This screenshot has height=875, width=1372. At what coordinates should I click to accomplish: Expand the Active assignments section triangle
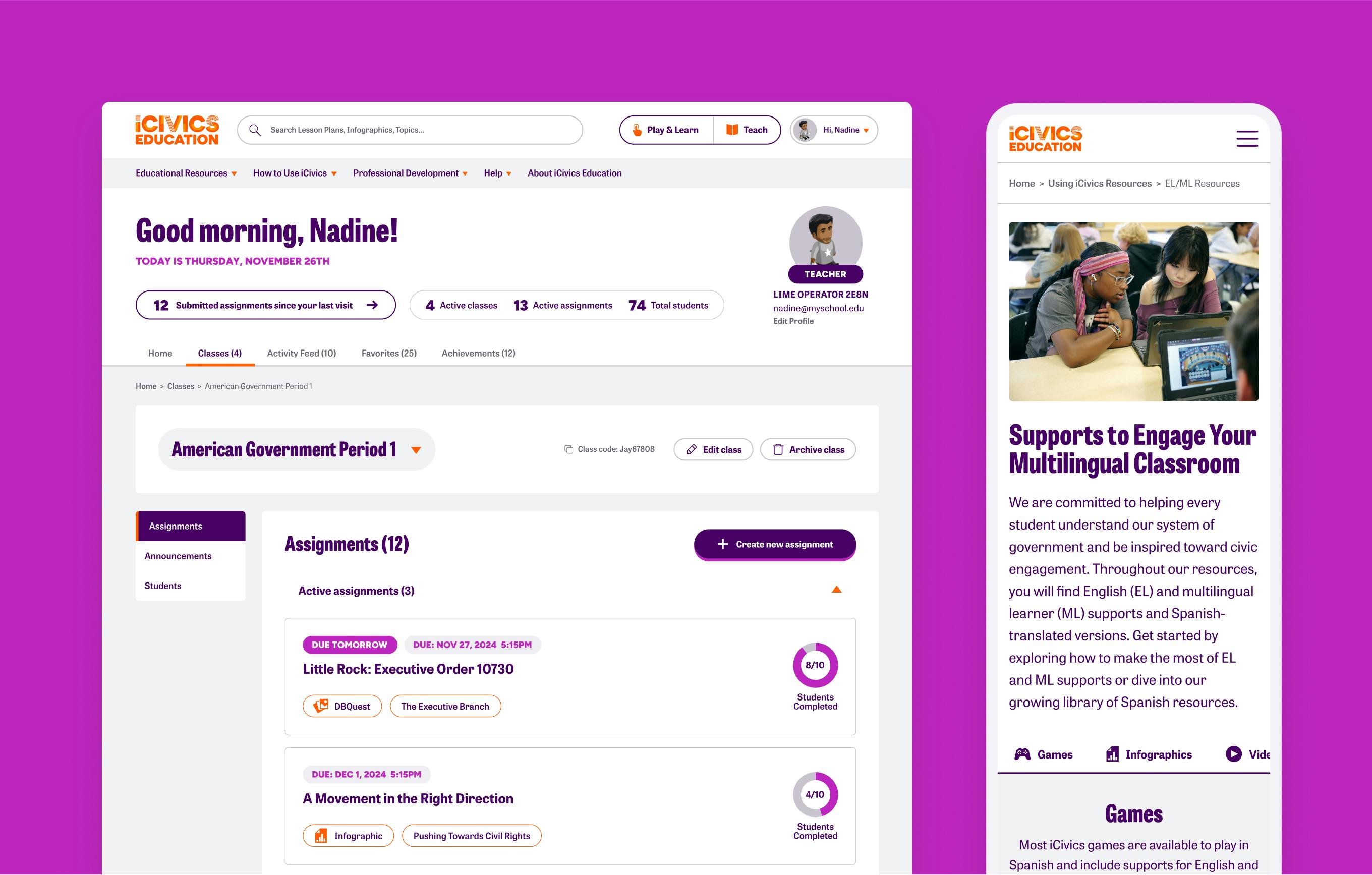point(838,589)
